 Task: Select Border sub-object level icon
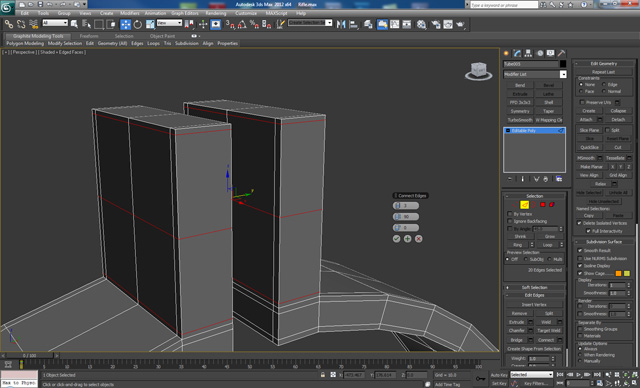tap(533, 204)
